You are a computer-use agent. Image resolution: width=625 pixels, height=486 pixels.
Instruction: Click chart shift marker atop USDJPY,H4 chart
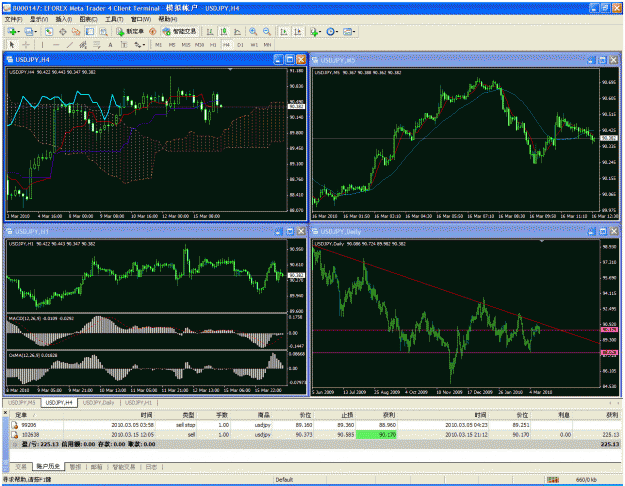[x=230, y=69]
